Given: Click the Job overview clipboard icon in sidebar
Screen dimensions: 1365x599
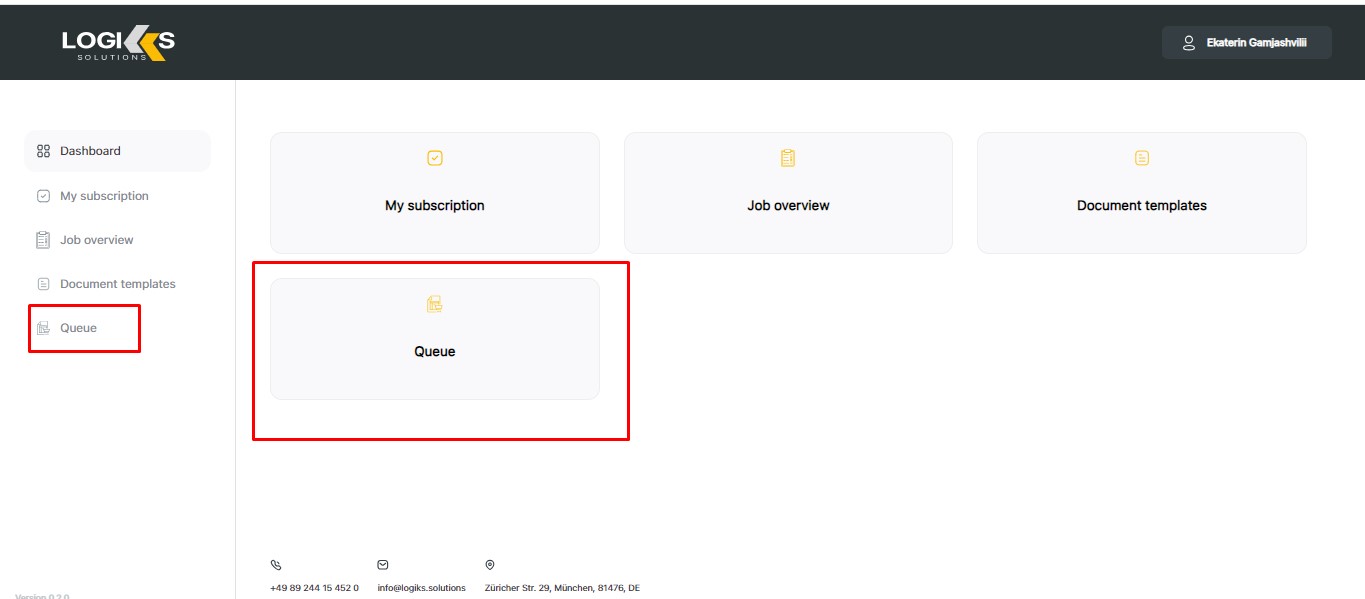Looking at the screenshot, I should 43,240.
